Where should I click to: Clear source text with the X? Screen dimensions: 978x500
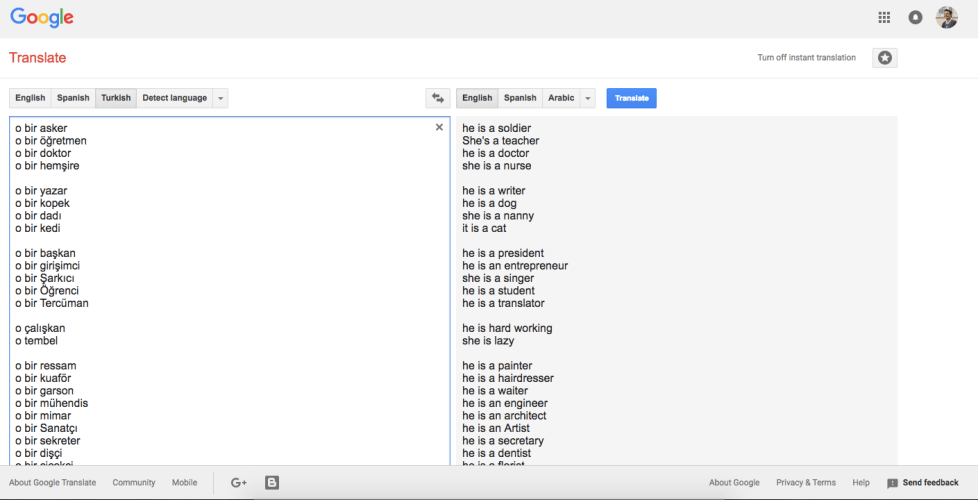pyautogui.click(x=439, y=127)
